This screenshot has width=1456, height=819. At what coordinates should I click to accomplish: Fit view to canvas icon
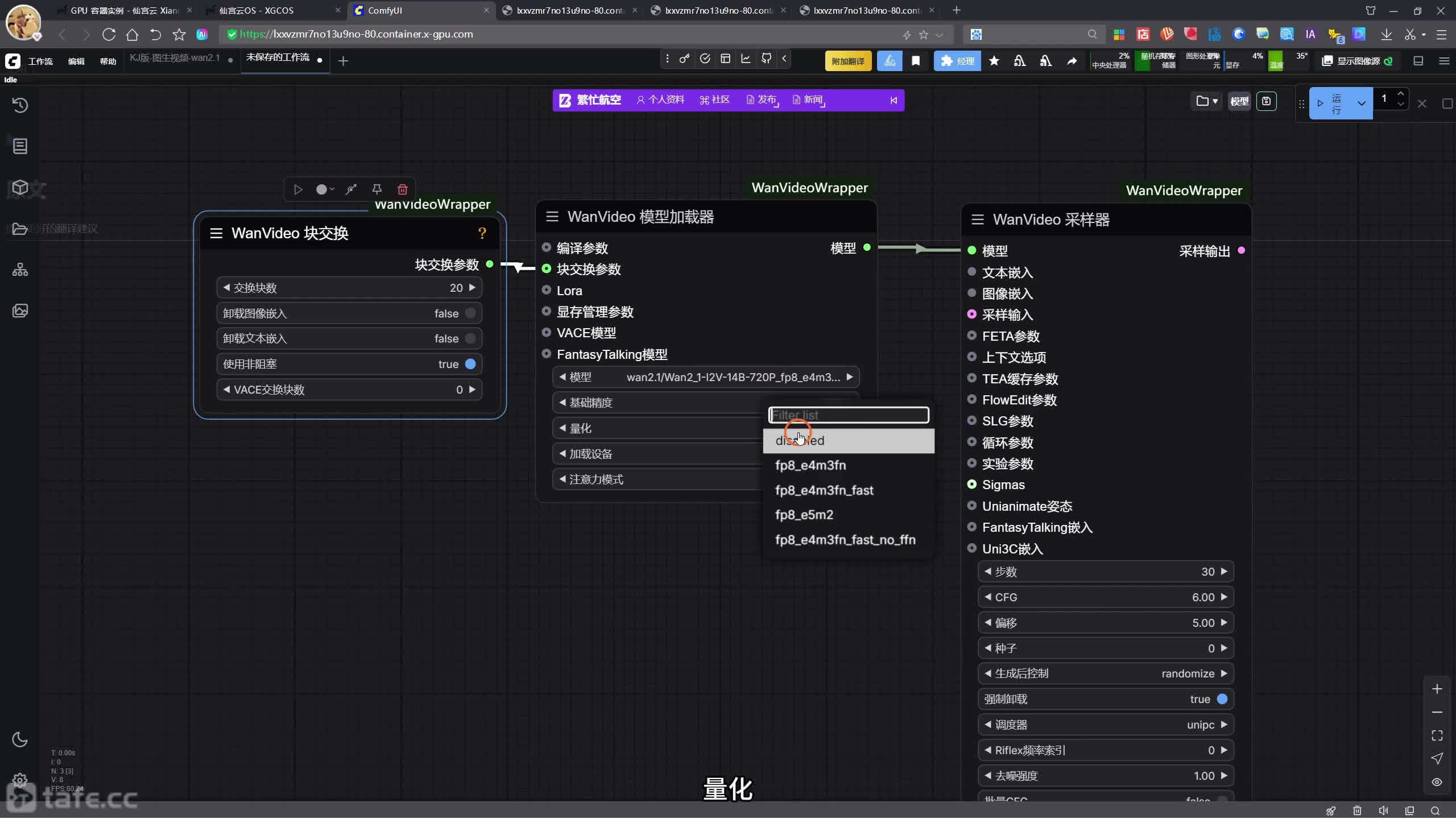point(1437,735)
